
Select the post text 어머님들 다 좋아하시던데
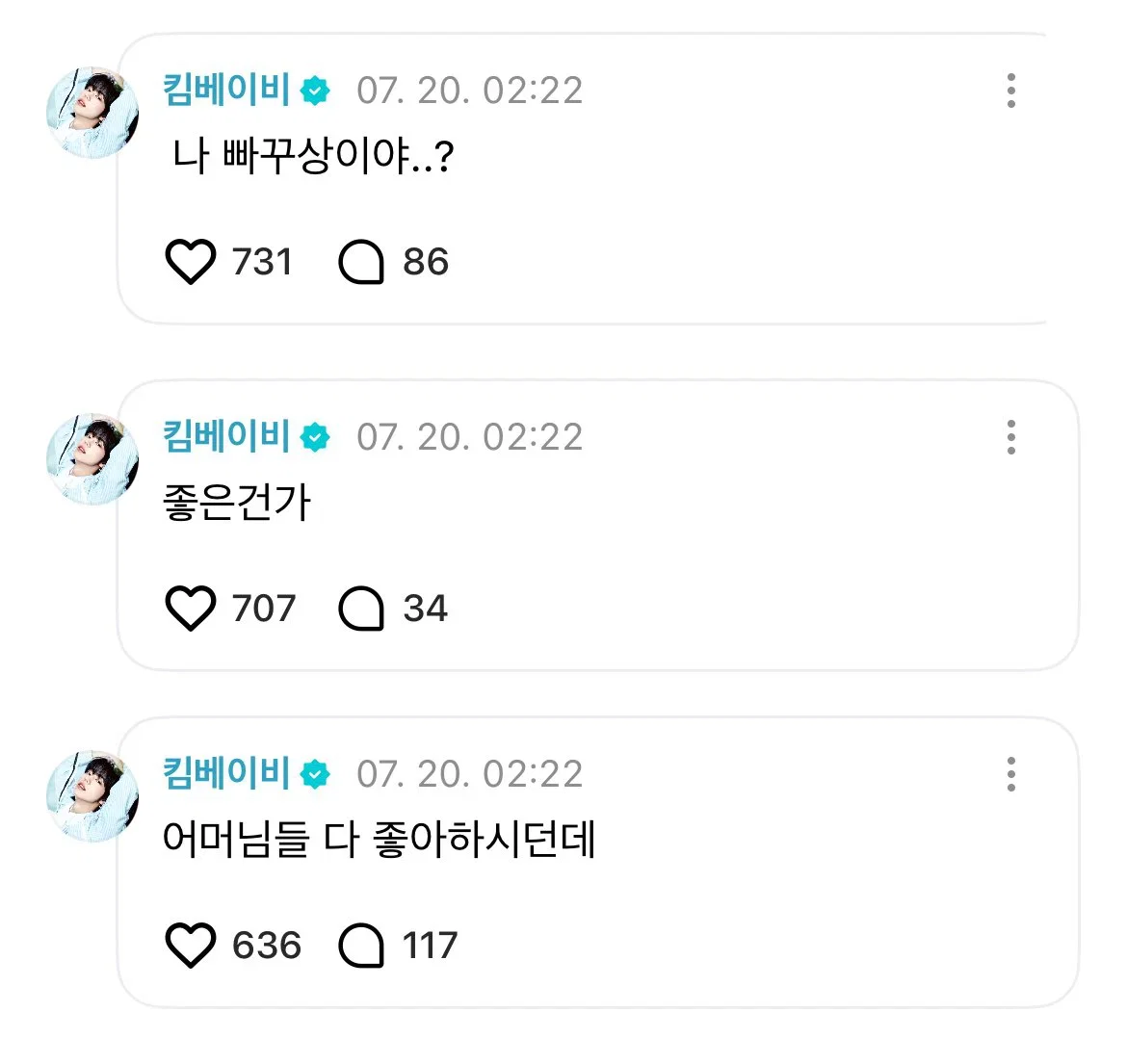pyautogui.click(x=379, y=839)
